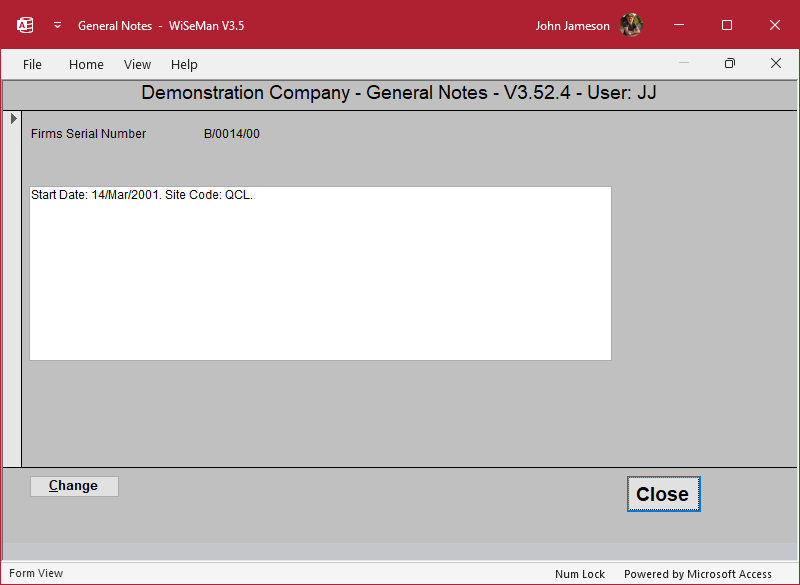Switch to the Home tab
Viewport: 800px width, 585px height.
click(x=86, y=64)
